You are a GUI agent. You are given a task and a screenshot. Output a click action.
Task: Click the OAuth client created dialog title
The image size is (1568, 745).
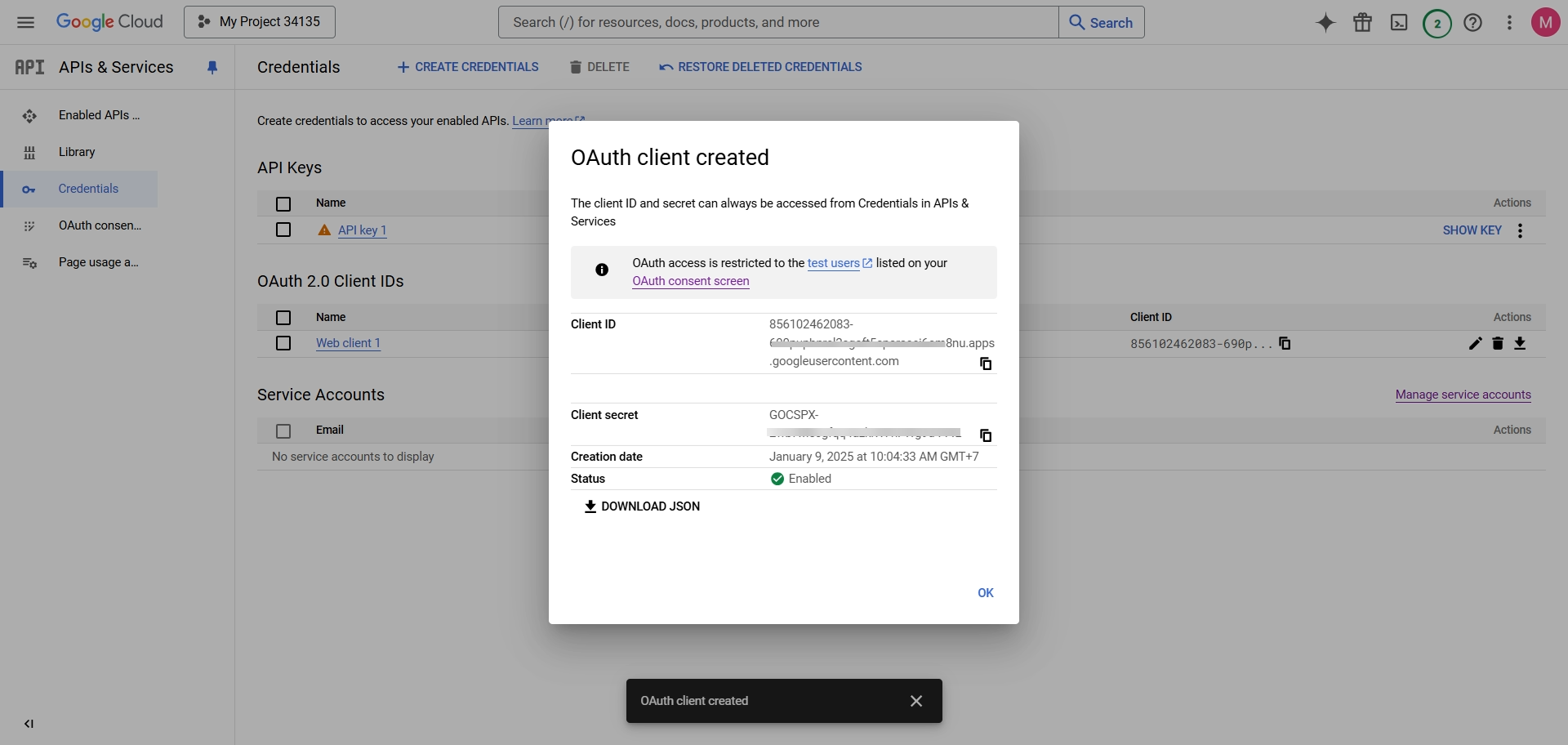670,157
